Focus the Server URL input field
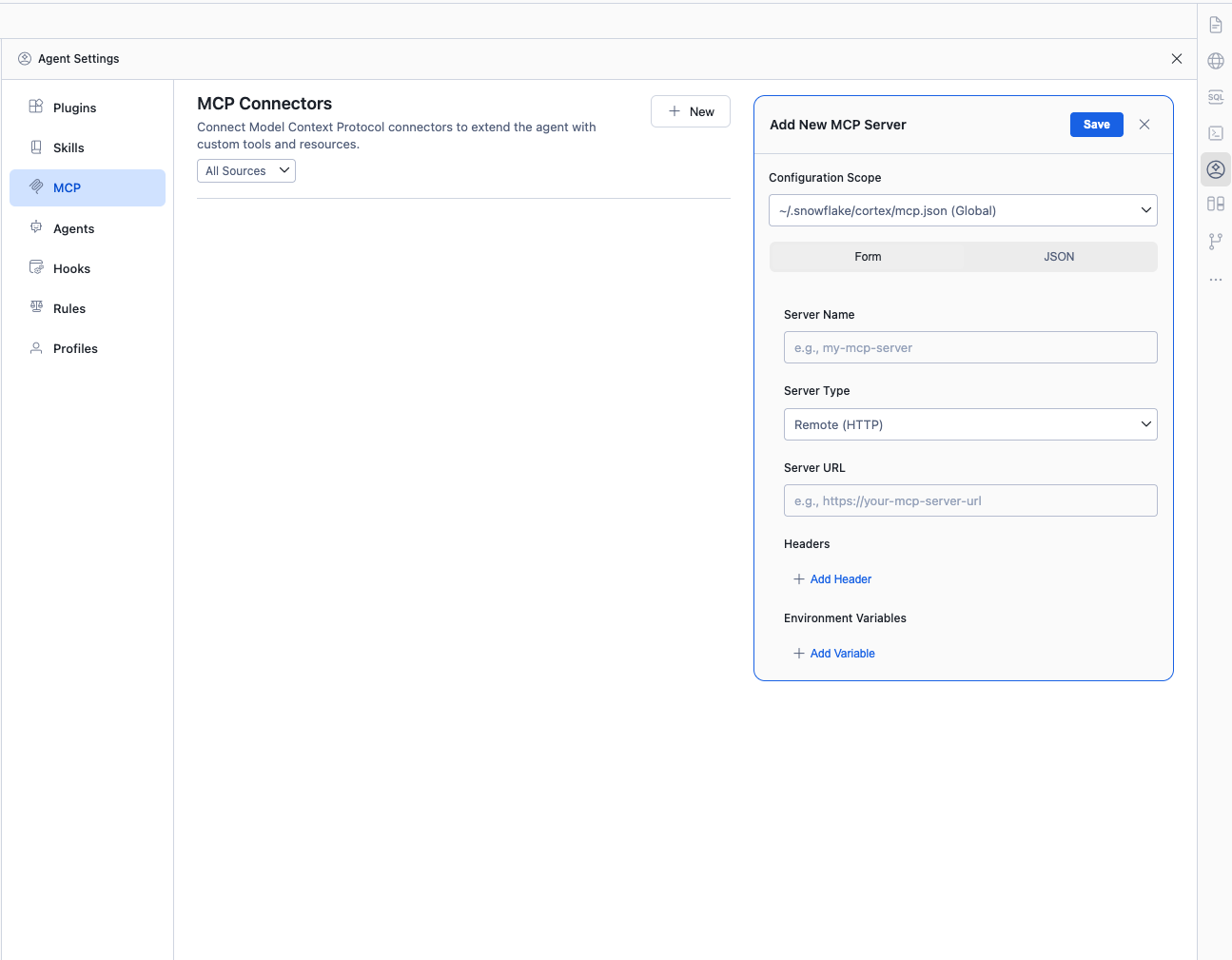The height and width of the screenshot is (960, 1232). coord(970,500)
